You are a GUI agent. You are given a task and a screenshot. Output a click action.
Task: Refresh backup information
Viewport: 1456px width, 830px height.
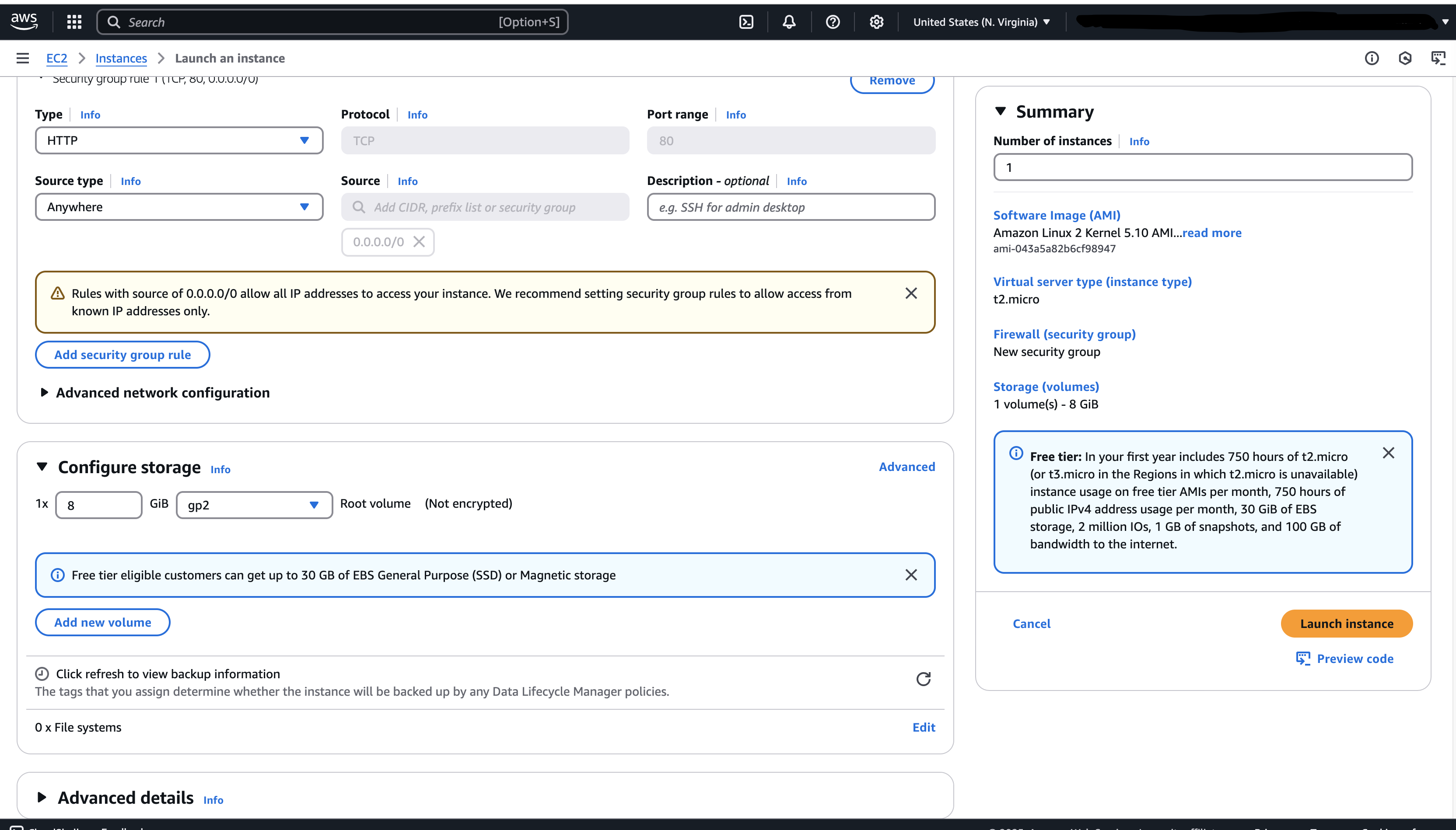point(923,678)
